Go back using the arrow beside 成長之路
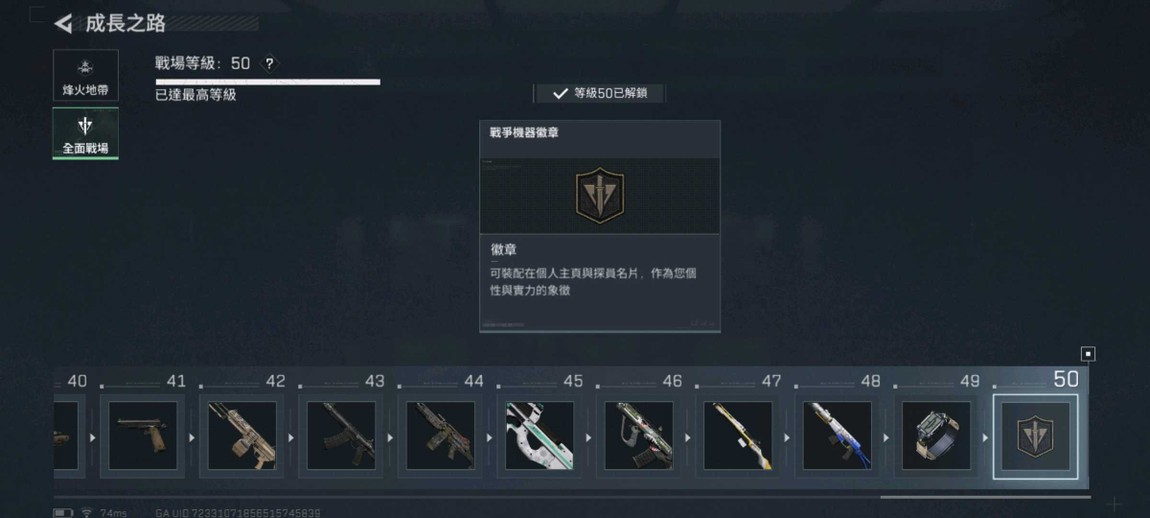The image size is (1150, 518). [63, 23]
